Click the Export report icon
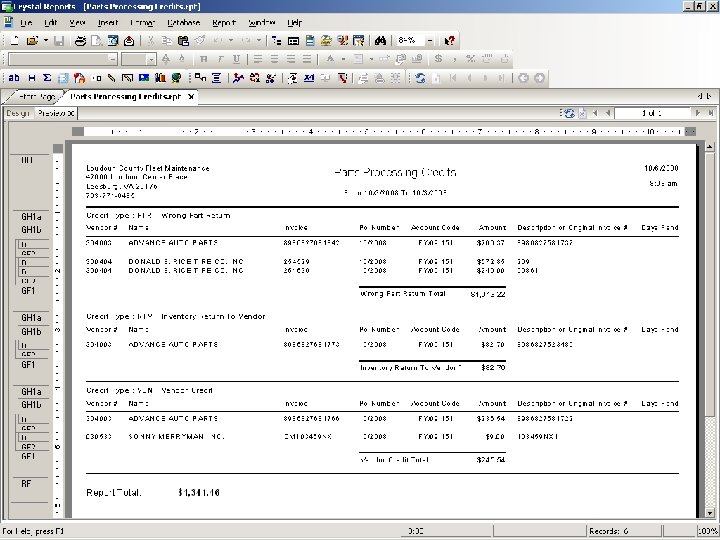720x540 pixels. point(129,41)
